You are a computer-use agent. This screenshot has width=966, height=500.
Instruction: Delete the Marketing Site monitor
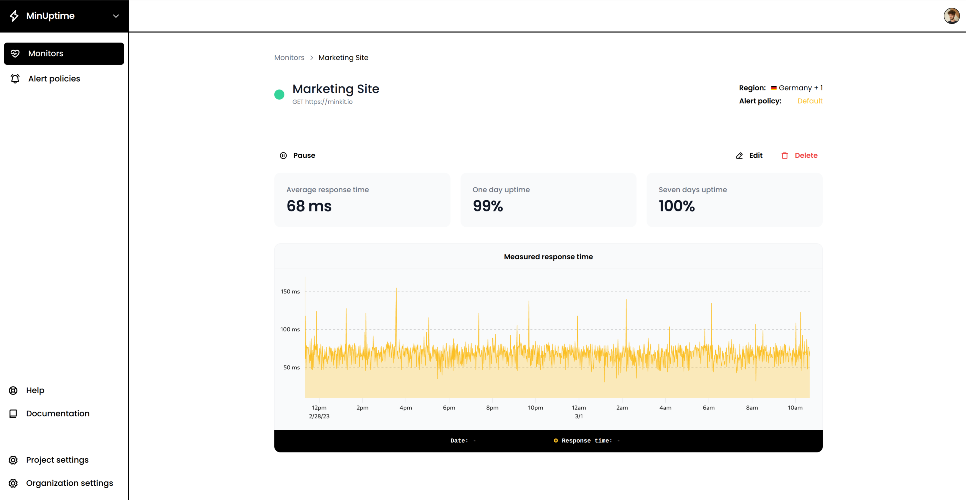(x=799, y=156)
